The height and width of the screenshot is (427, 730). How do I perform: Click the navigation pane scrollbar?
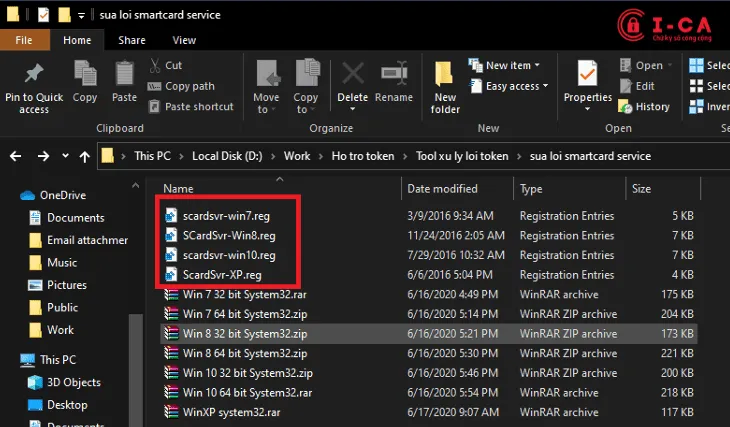(x=135, y=370)
